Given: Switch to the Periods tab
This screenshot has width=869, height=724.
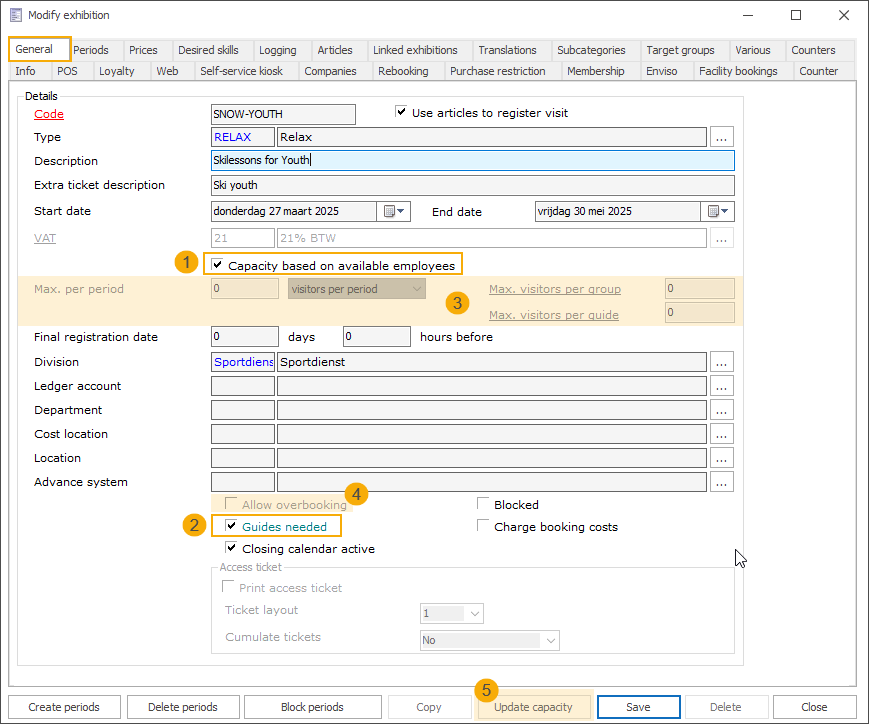Looking at the screenshot, I should (91, 50).
